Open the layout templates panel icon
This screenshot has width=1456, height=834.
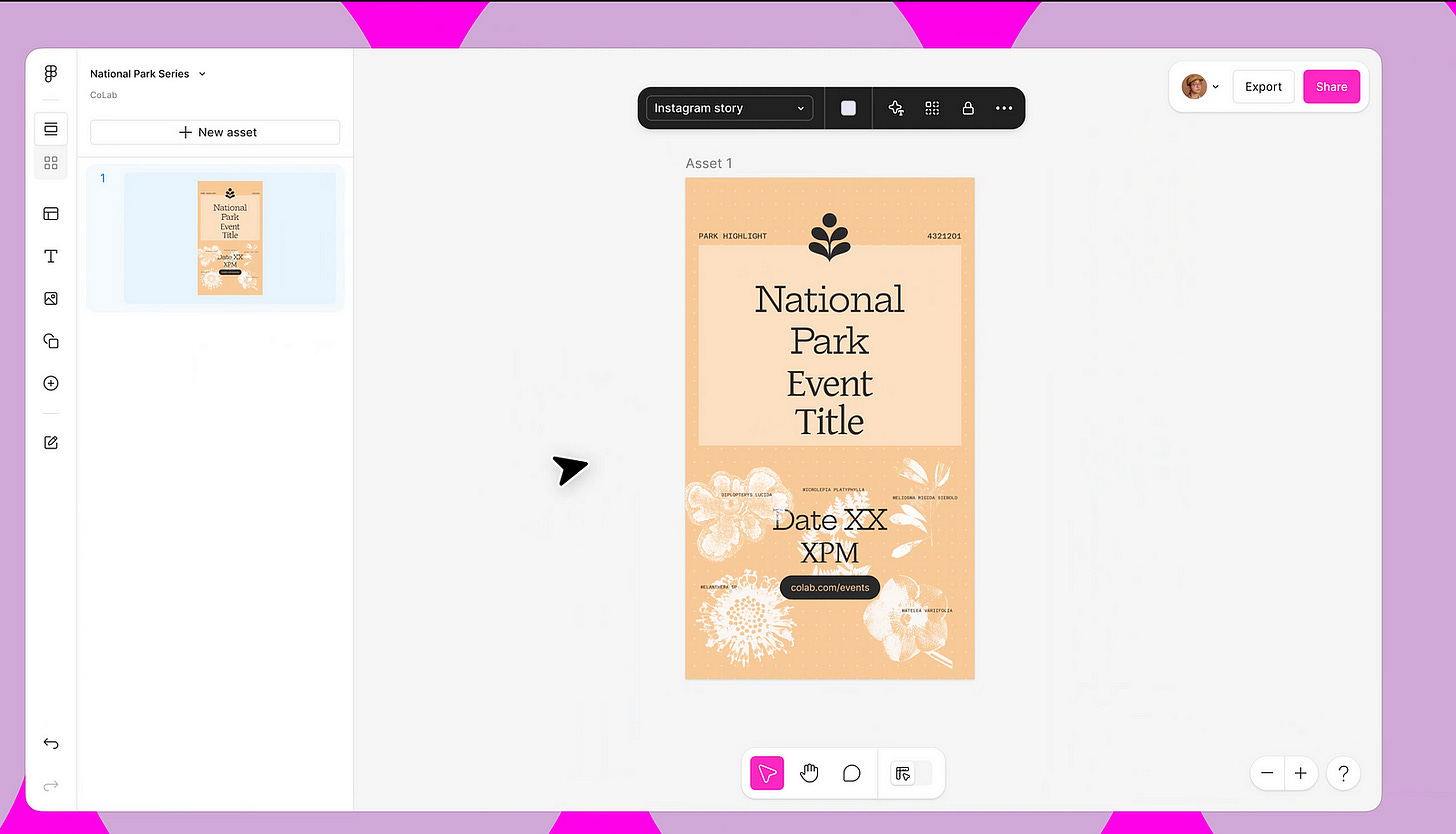click(x=51, y=214)
